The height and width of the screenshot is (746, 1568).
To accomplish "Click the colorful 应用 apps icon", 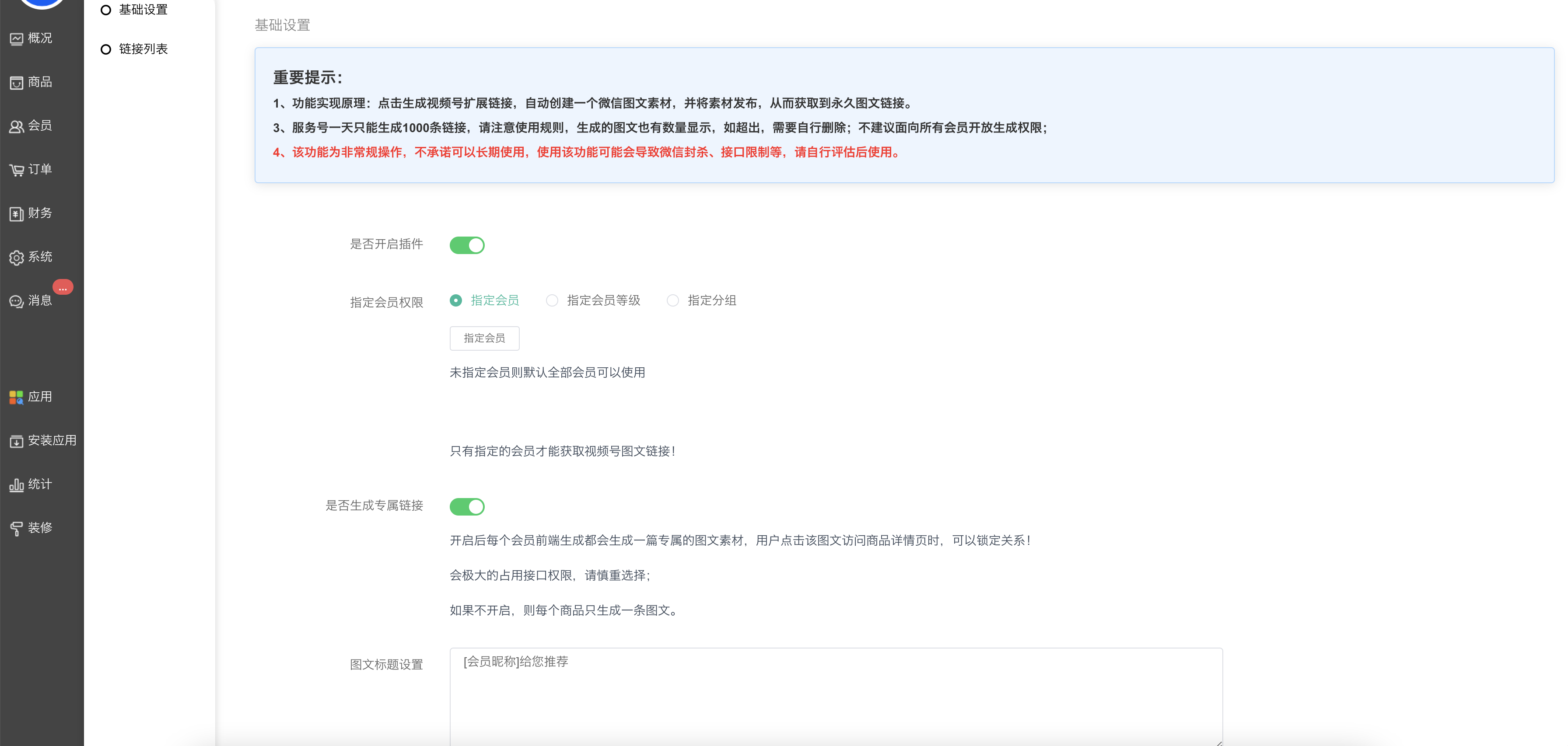I will point(17,397).
